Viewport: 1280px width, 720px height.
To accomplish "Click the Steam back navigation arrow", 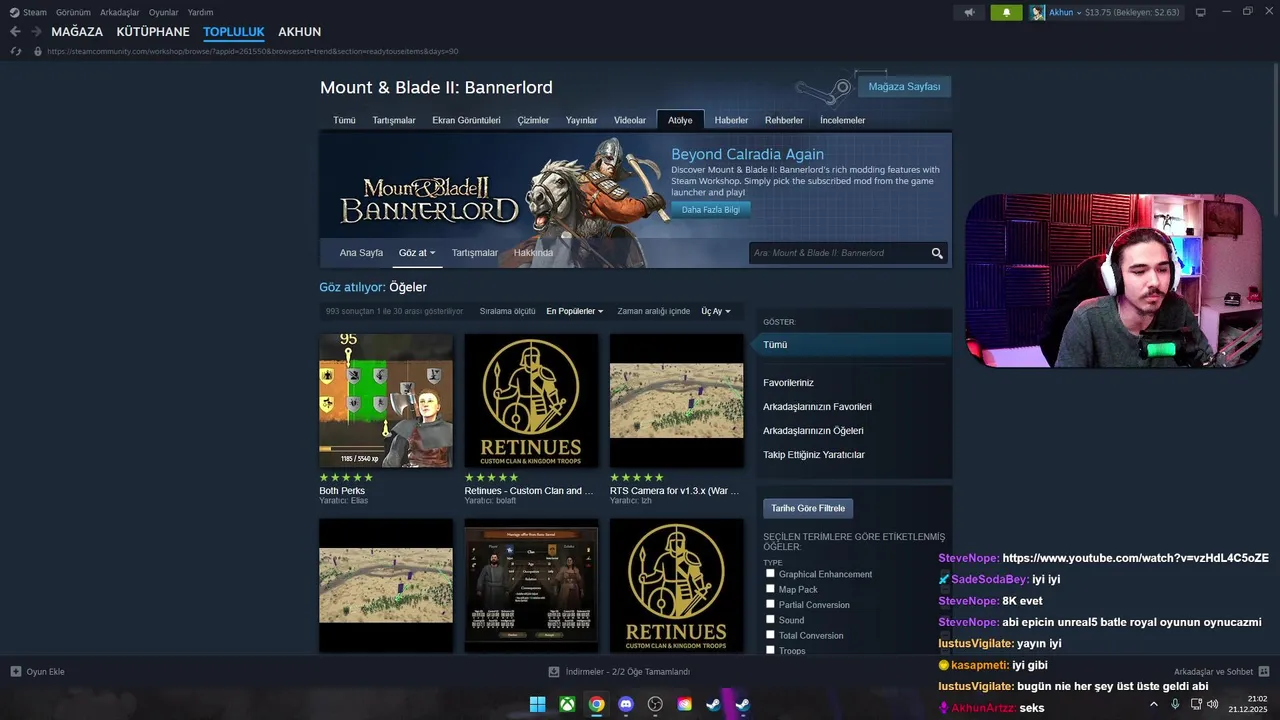I will pyautogui.click(x=15, y=32).
